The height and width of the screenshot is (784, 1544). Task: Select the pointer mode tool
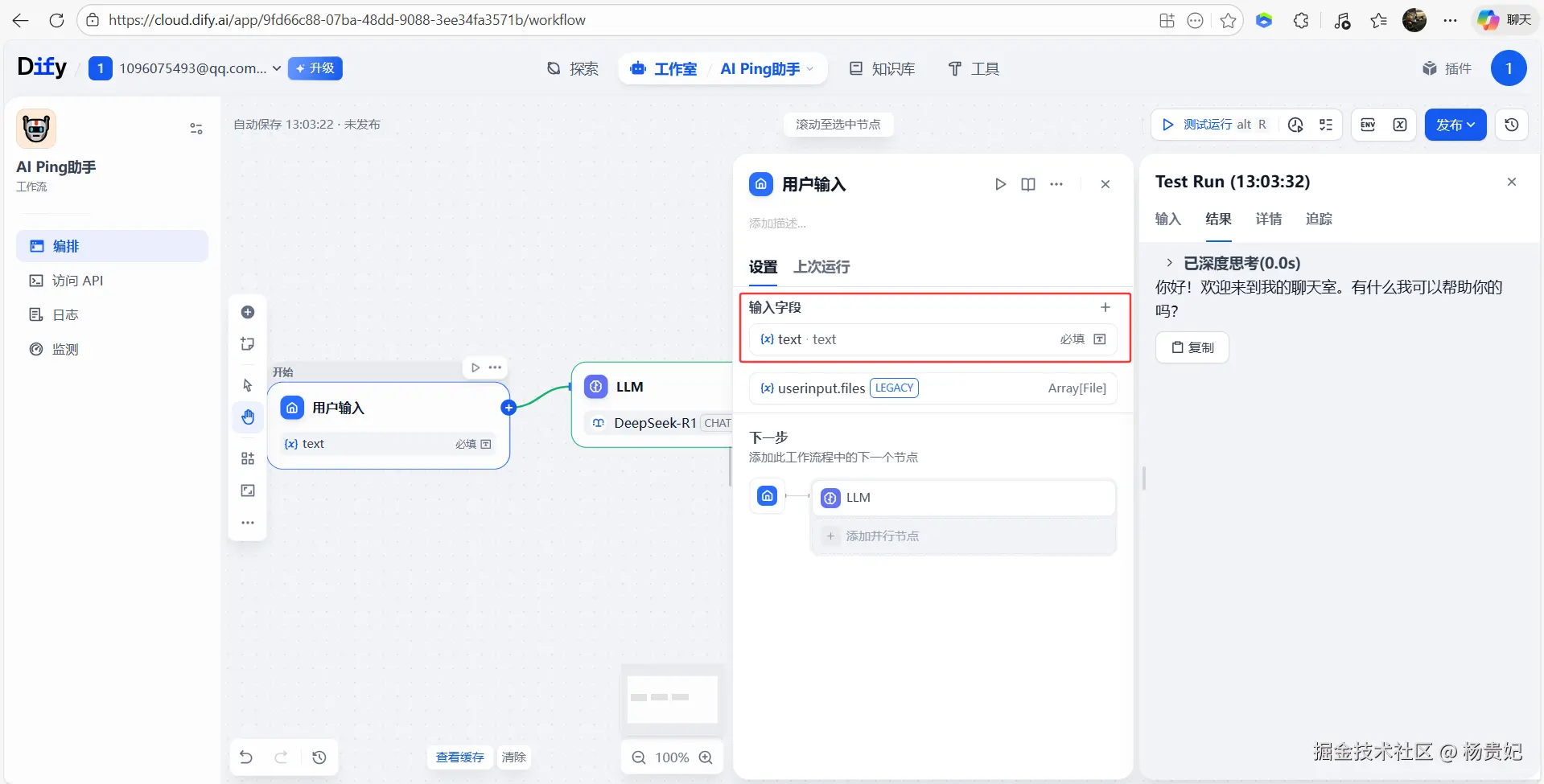click(x=248, y=385)
